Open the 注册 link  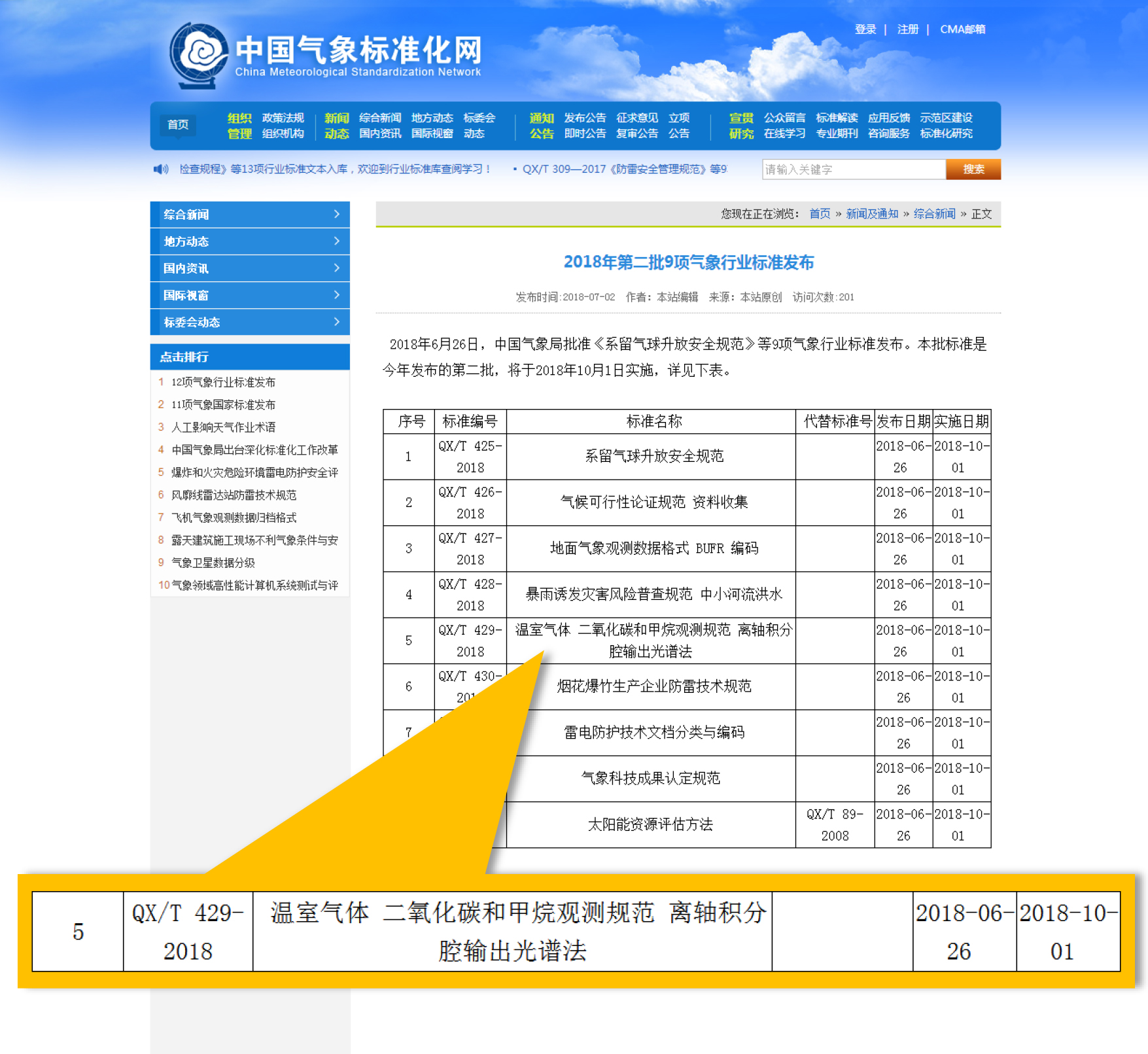(907, 29)
